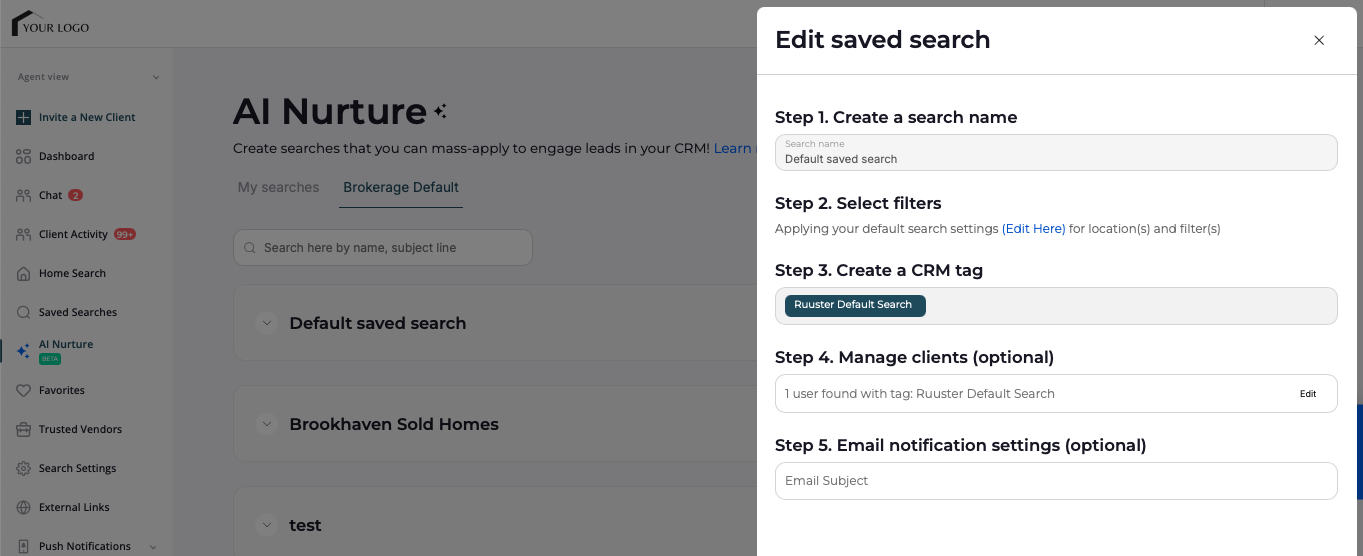Expand the Agent view dropdown
Screen dimensions: 1363x556
[x=156, y=77]
